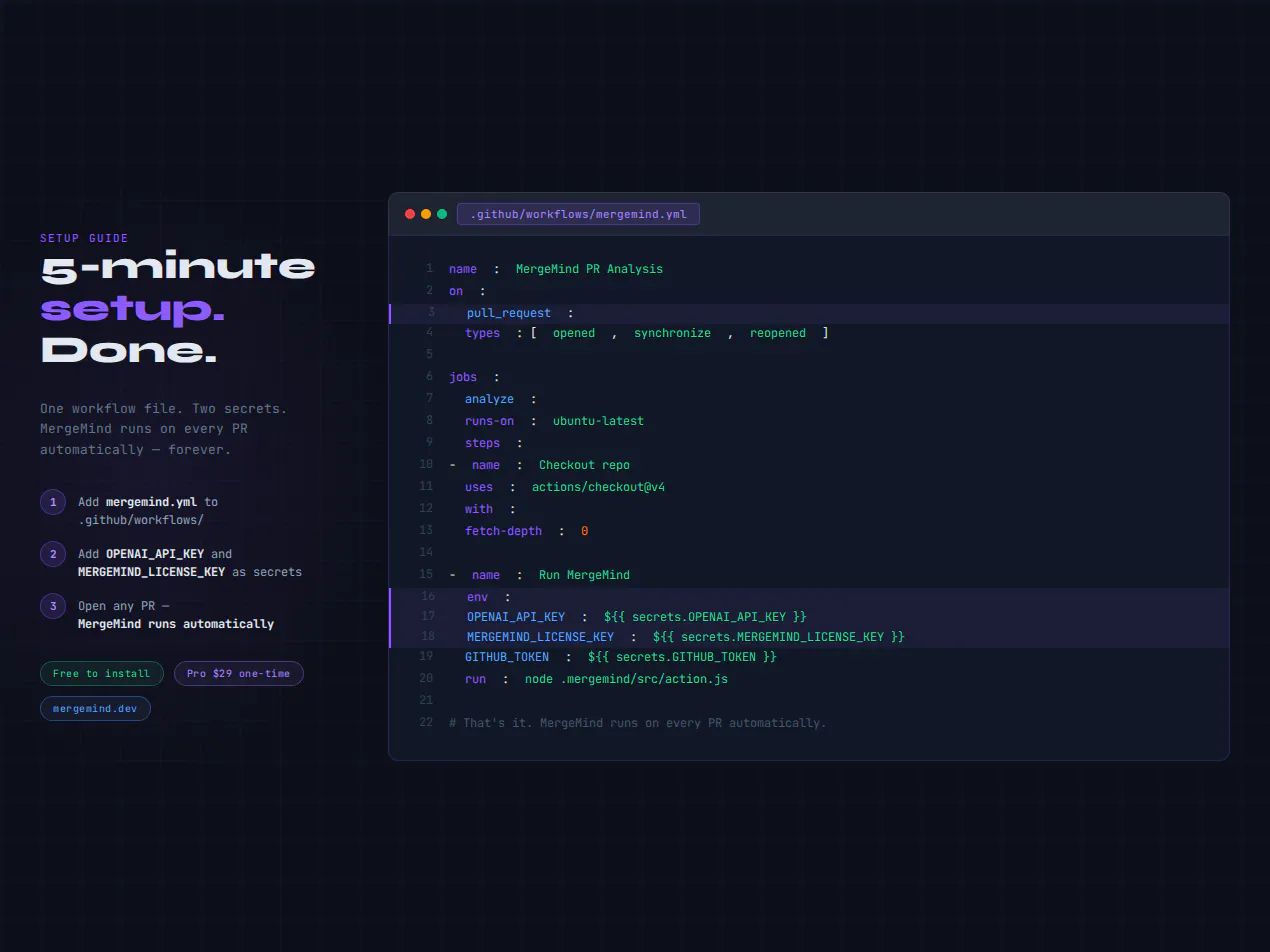The width and height of the screenshot is (1270, 952).
Task: Click the 'MergeMind runs automatically' step text
Action: (176, 624)
